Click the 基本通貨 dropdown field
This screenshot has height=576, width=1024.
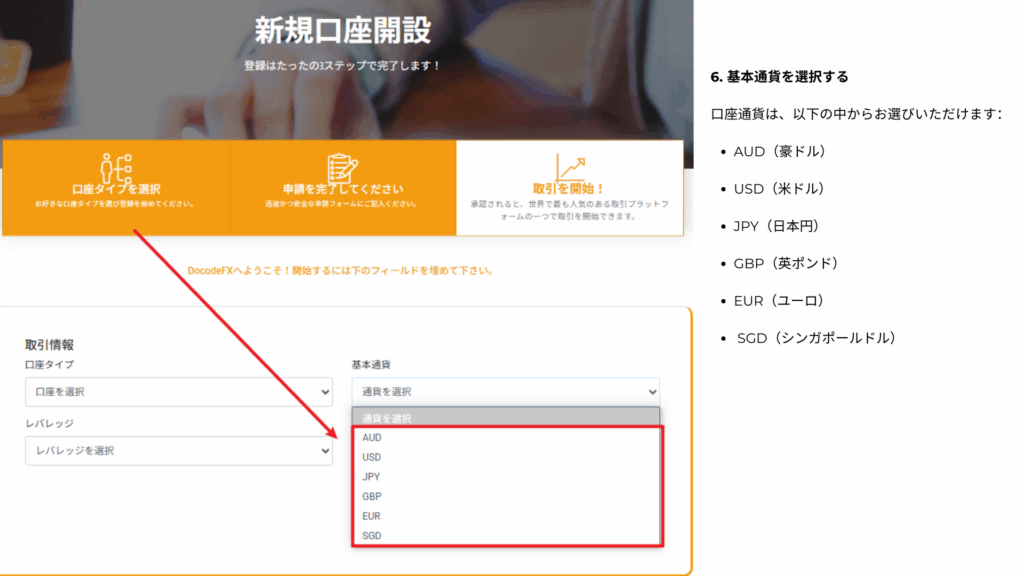505,392
